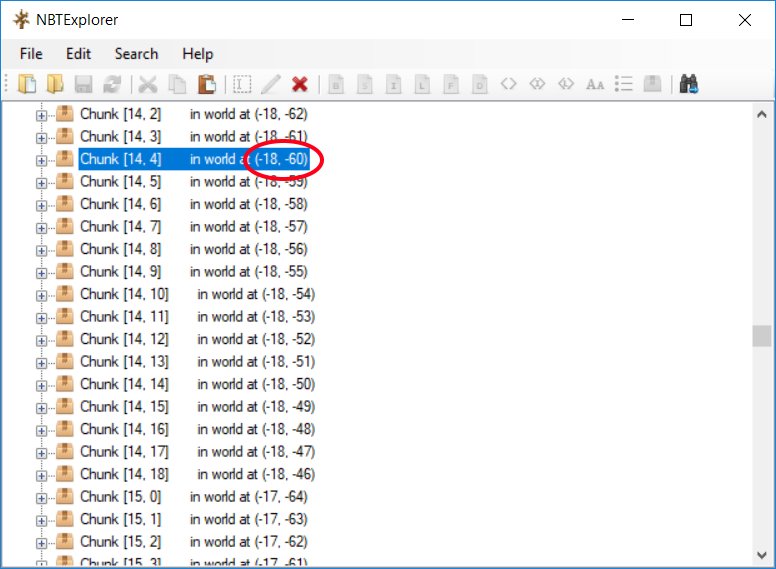
Task: Click the Cut scissors icon
Action: point(147,84)
